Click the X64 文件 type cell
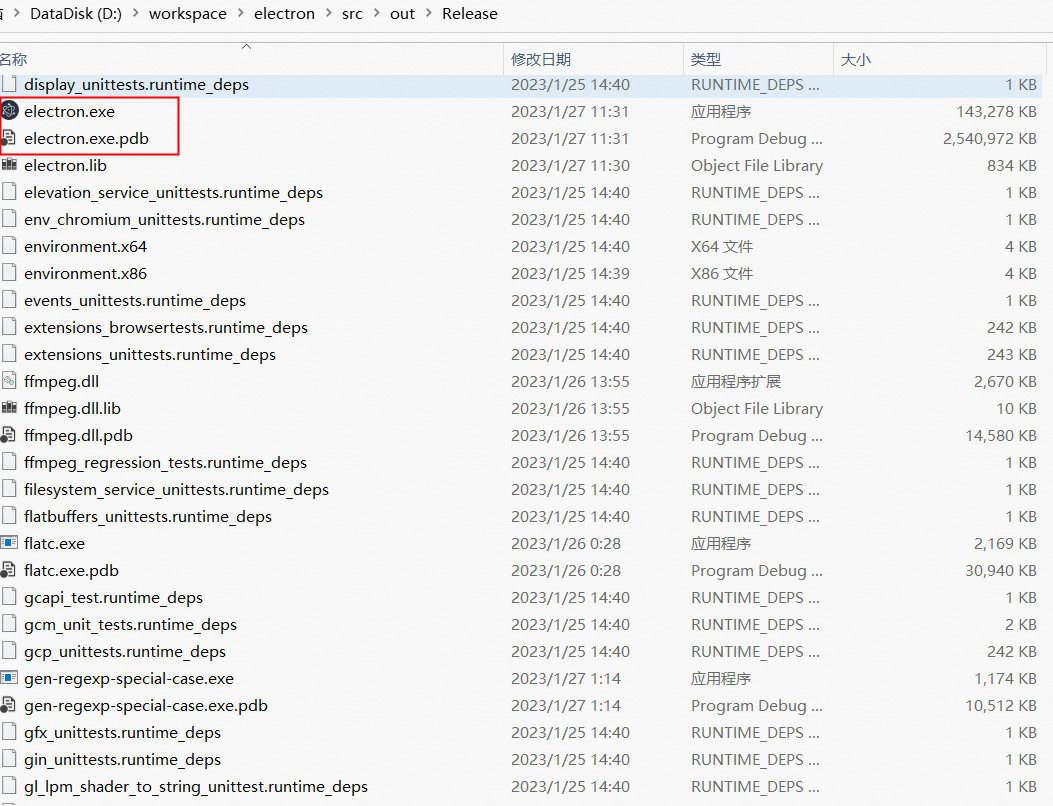This screenshot has height=806, width=1053. pyautogui.click(x=722, y=246)
